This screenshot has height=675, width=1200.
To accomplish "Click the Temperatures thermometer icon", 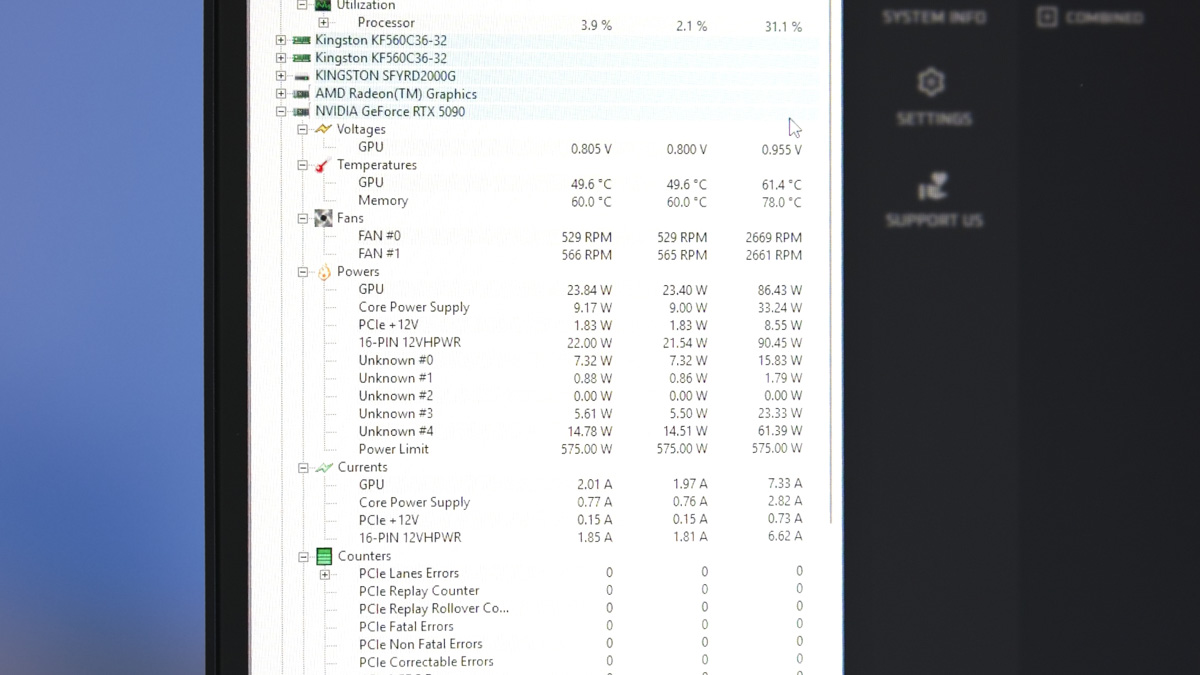I will 323,165.
